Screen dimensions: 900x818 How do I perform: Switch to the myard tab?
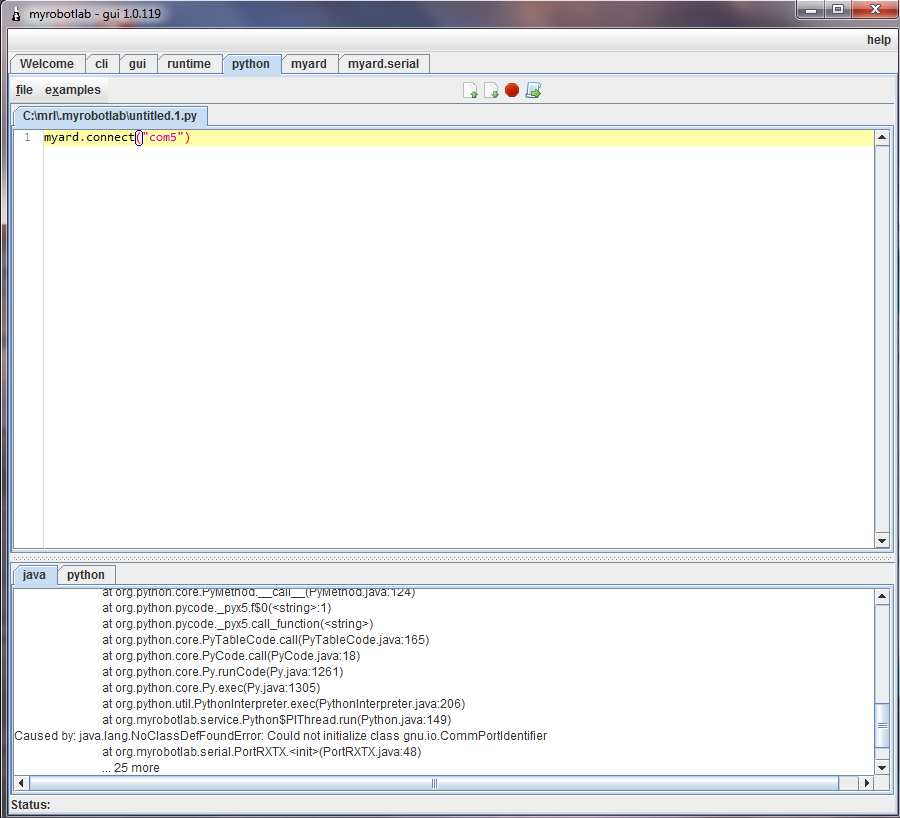[309, 64]
